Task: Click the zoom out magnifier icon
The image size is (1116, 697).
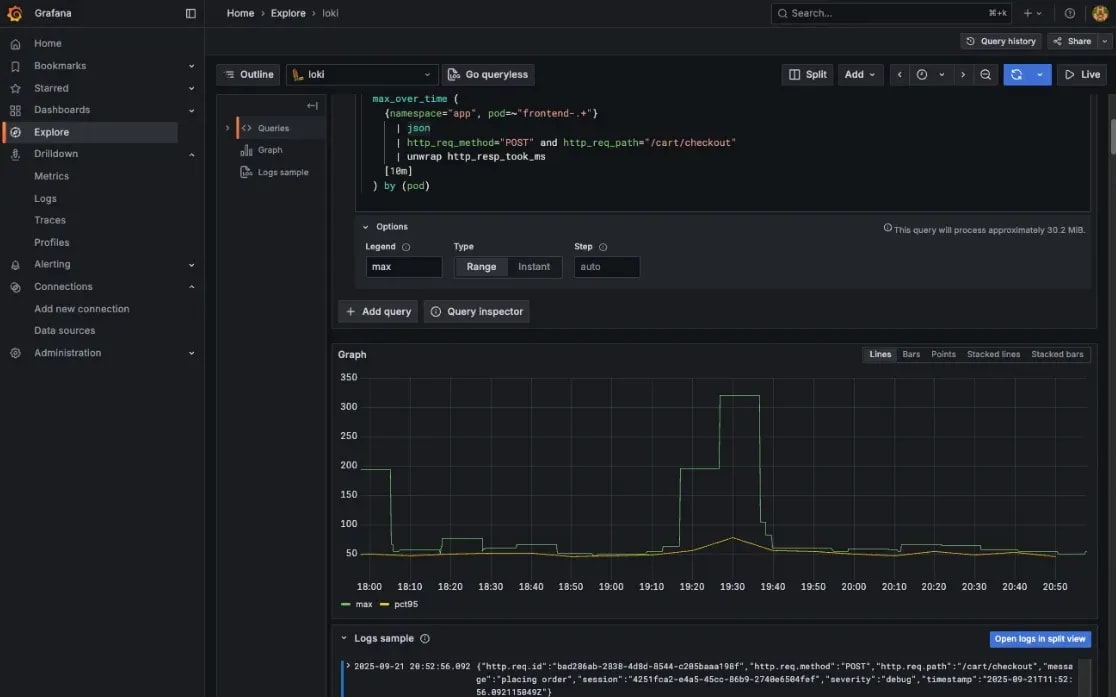Action: tap(985, 74)
